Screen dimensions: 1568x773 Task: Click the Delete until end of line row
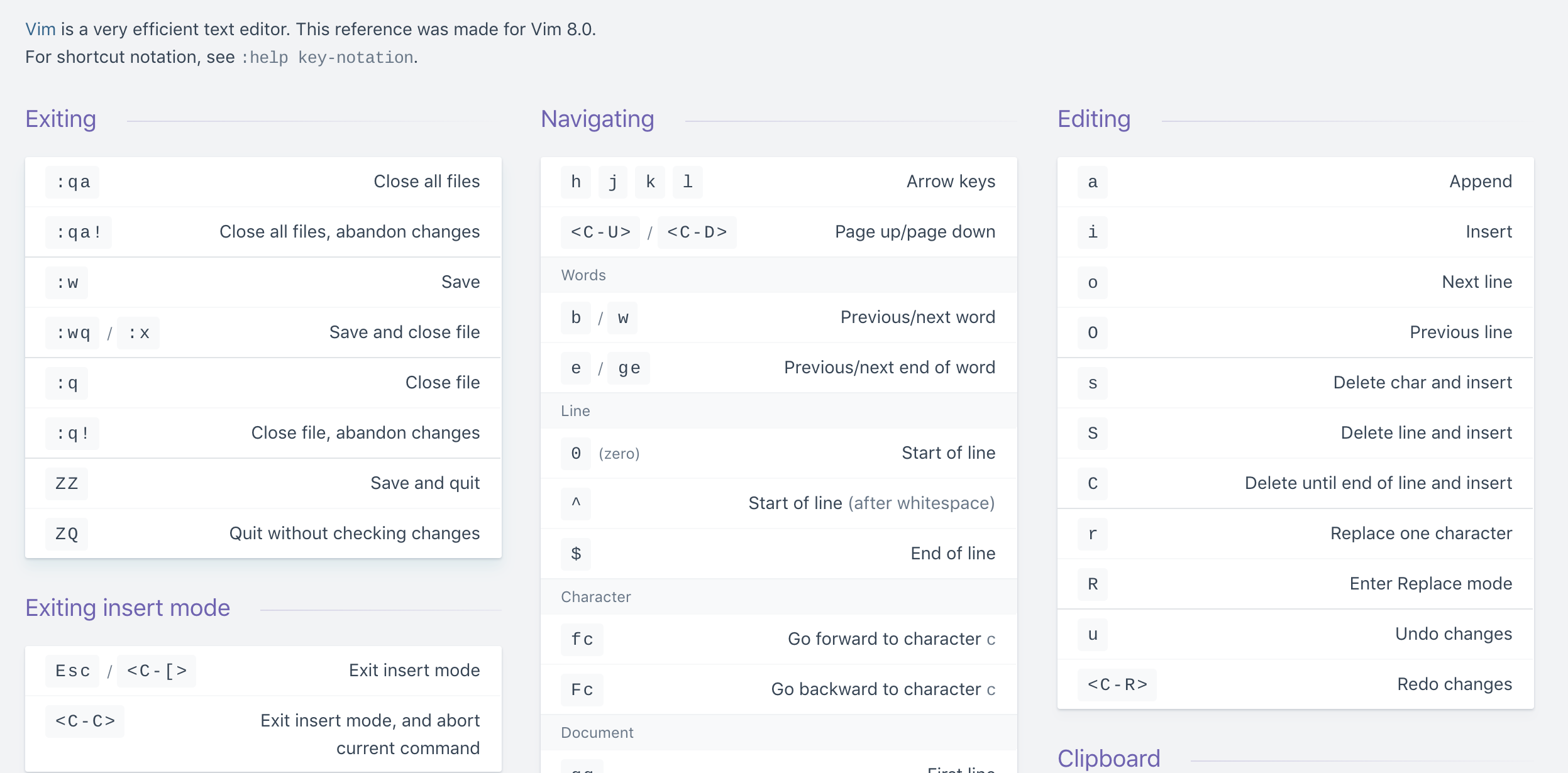click(x=1295, y=483)
